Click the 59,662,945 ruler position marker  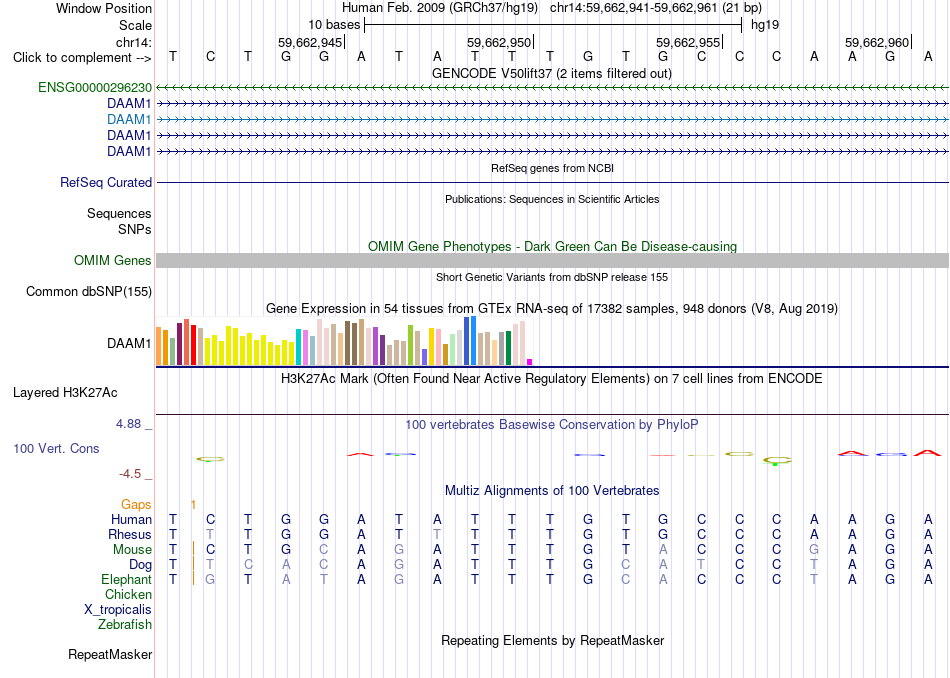pos(311,42)
